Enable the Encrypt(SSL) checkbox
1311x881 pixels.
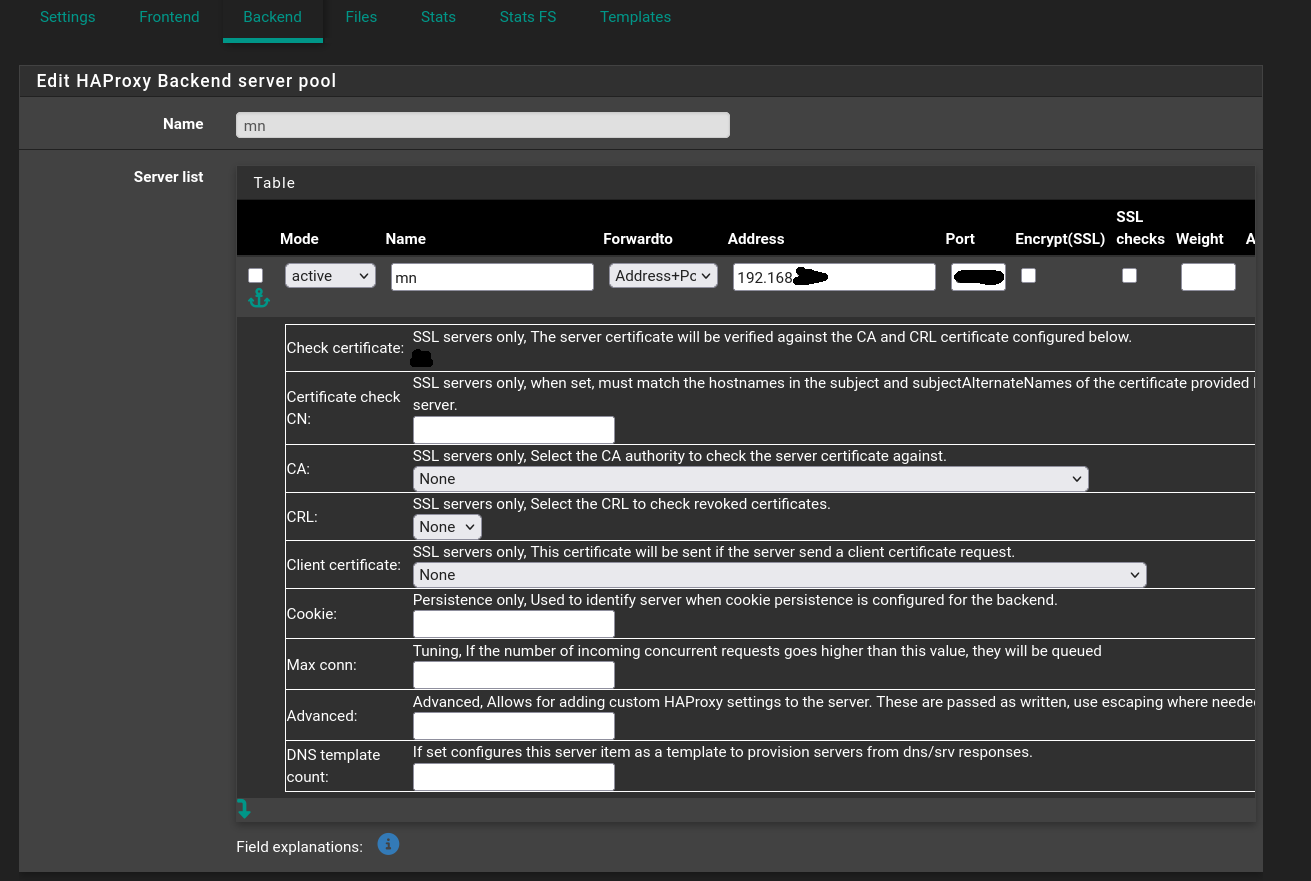1028,275
